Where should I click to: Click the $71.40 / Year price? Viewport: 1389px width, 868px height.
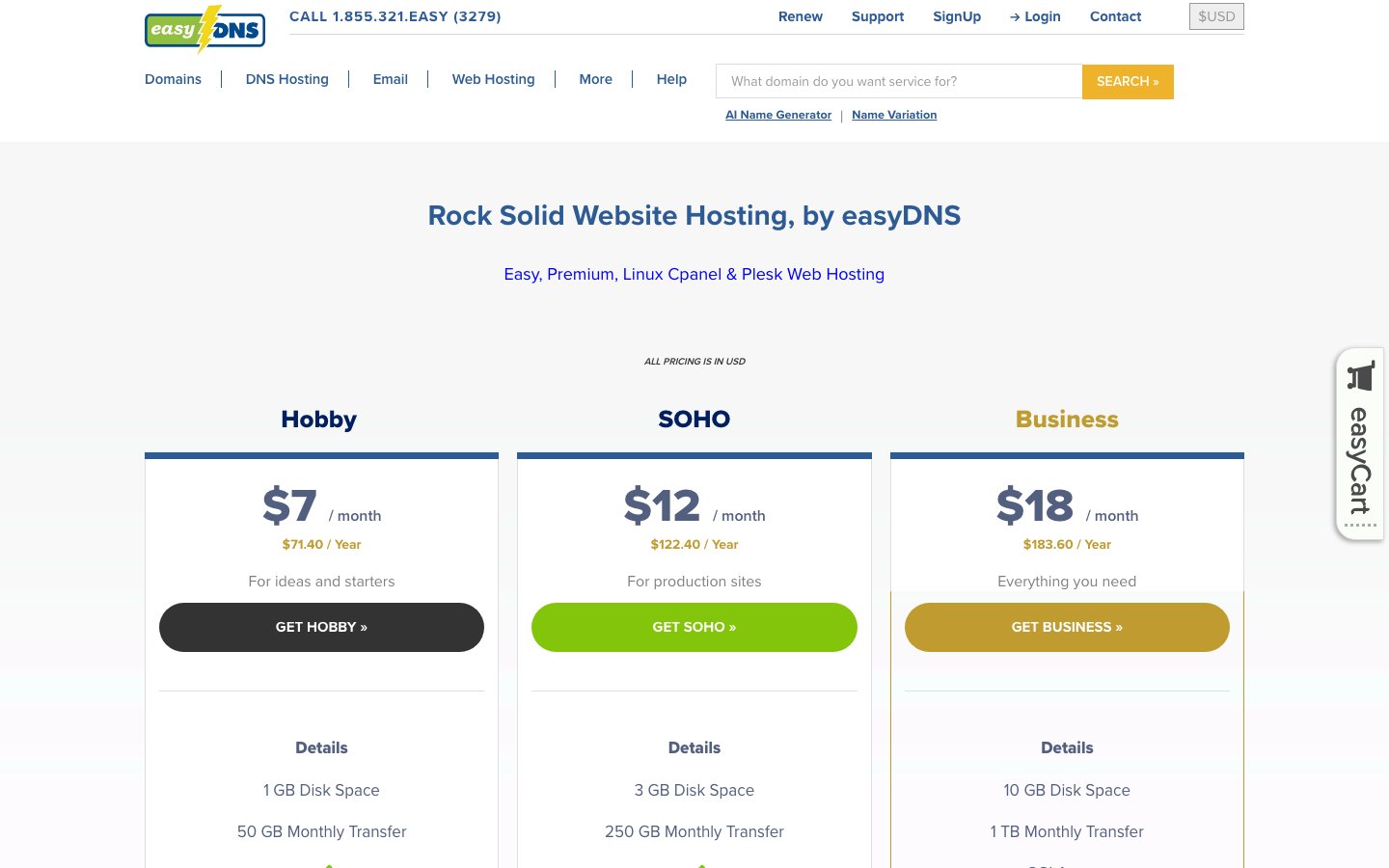coord(321,544)
